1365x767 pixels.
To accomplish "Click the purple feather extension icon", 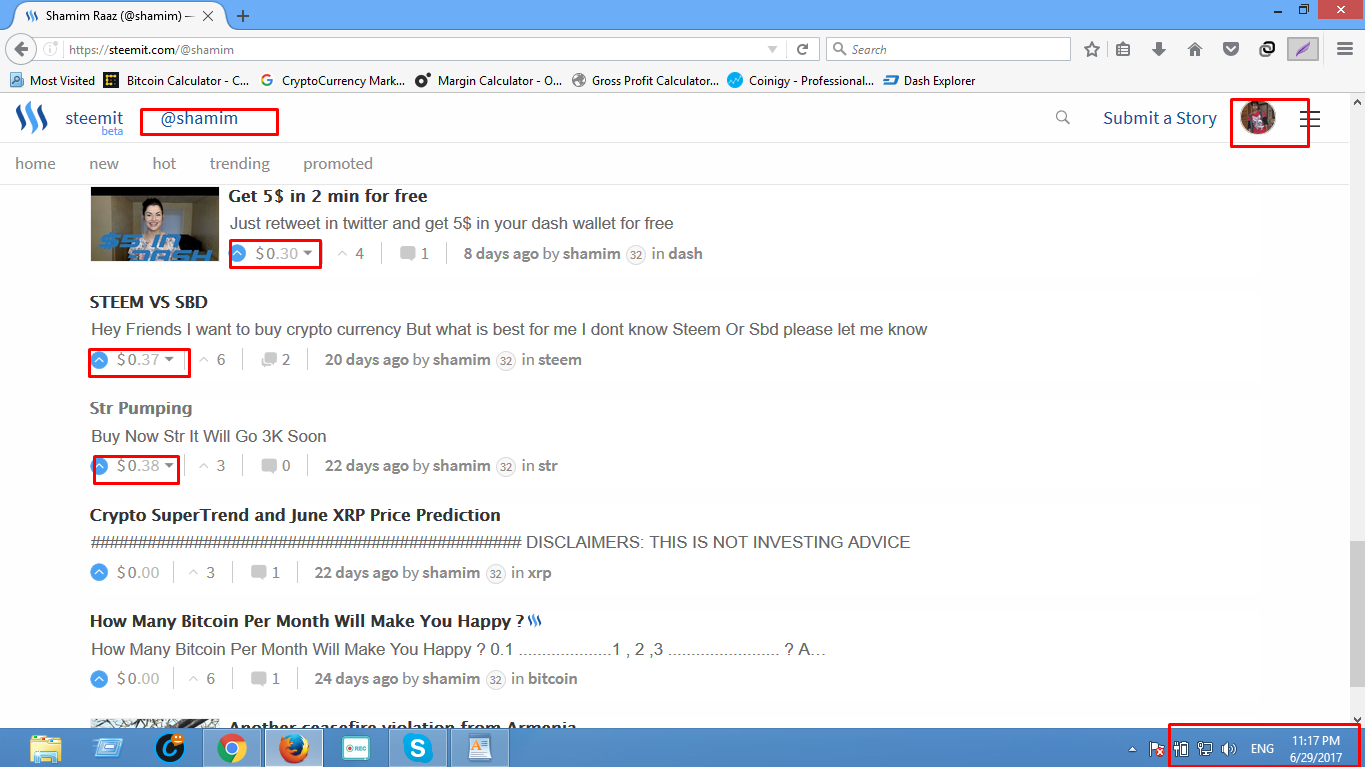I will (x=1302, y=49).
